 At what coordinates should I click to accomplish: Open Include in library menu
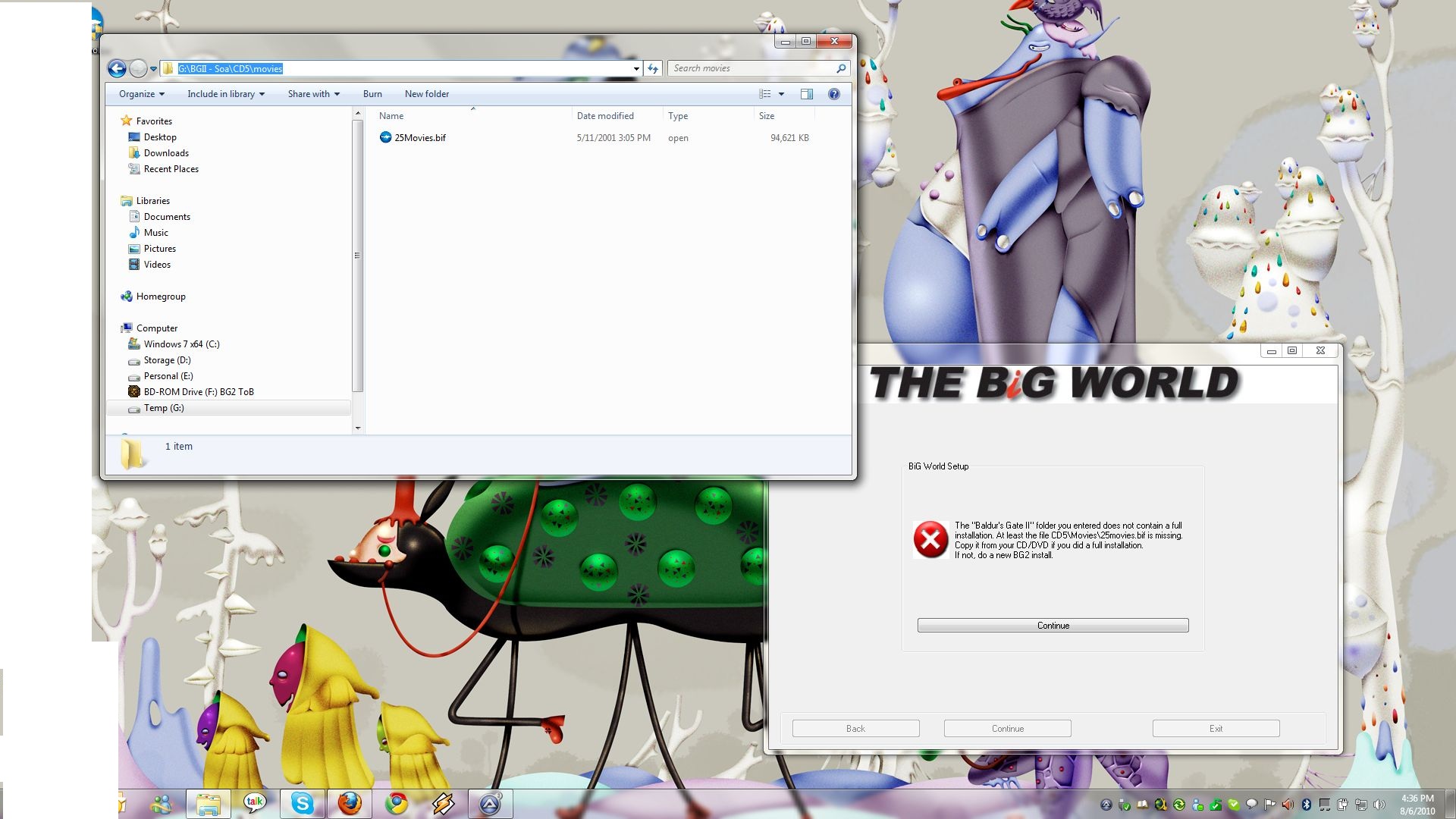226,94
